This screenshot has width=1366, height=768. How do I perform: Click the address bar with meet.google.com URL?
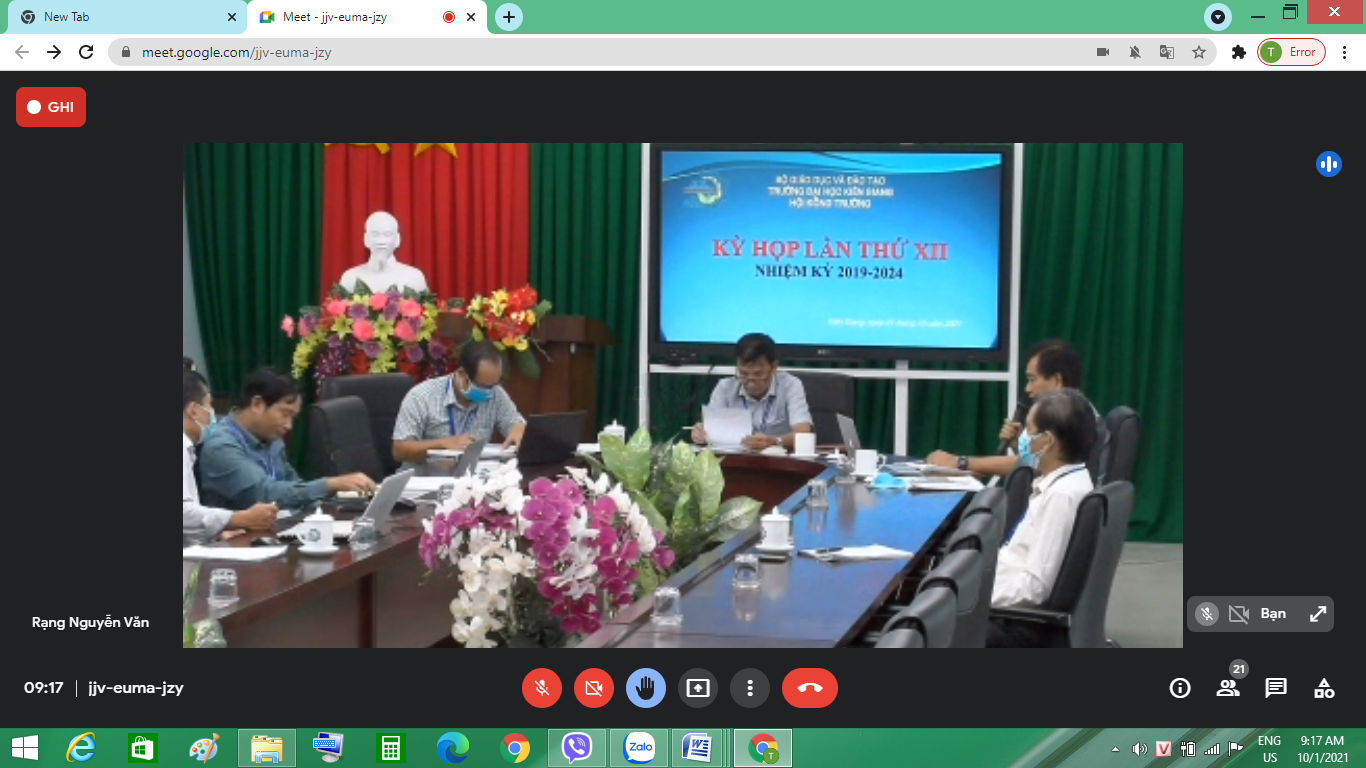(600, 52)
